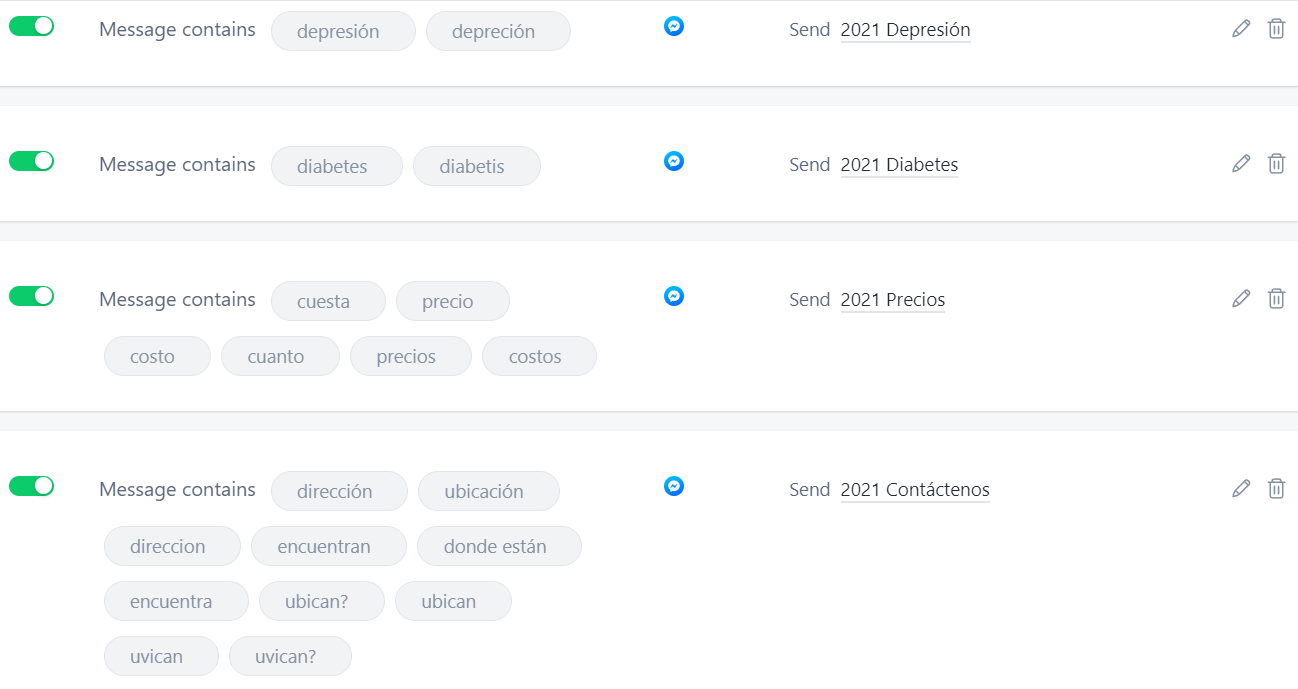The height and width of the screenshot is (689, 1298).
Task: Click Messenger icon in the dirección row
Action: point(674,486)
